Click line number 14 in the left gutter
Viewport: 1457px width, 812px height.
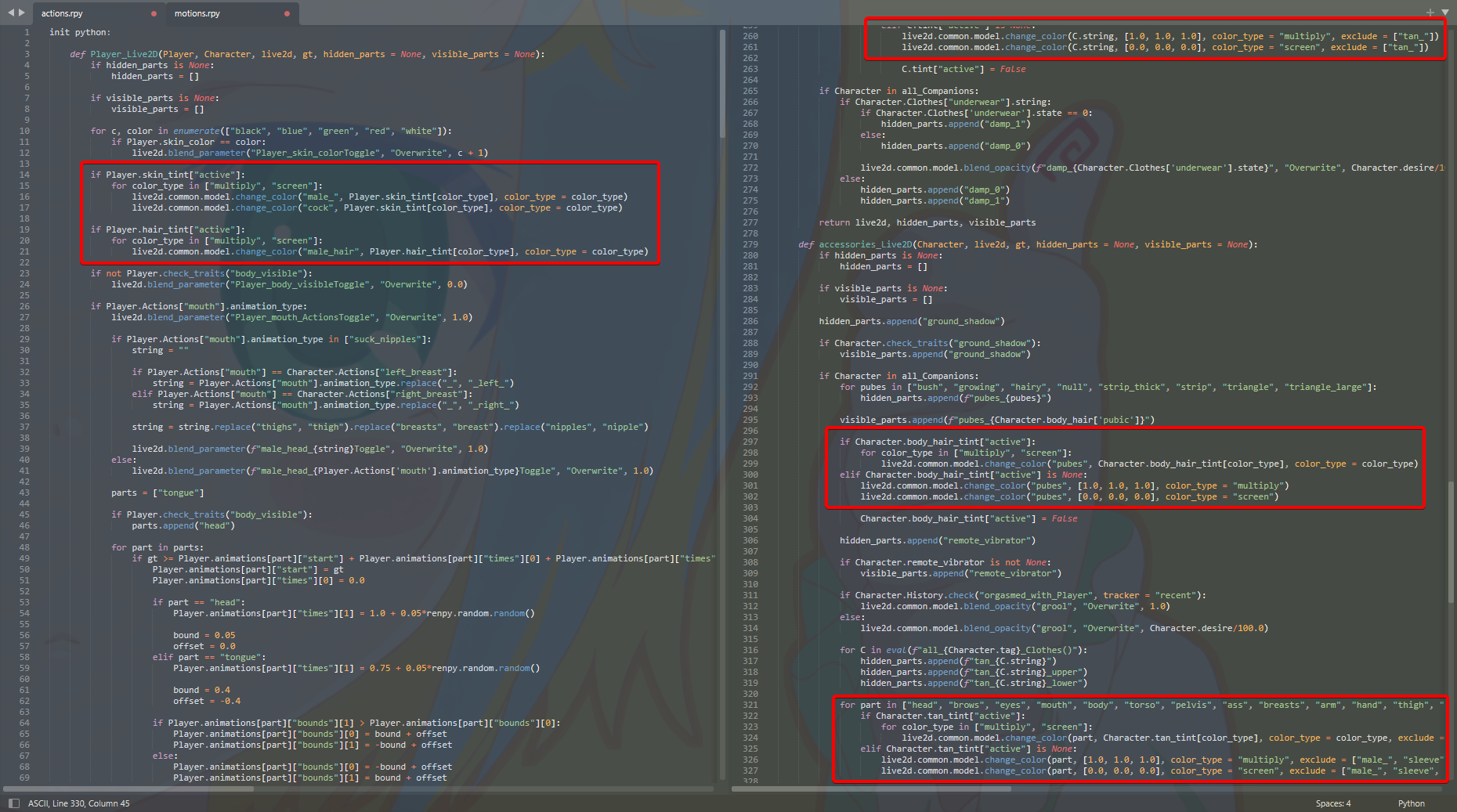(x=24, y=175)
